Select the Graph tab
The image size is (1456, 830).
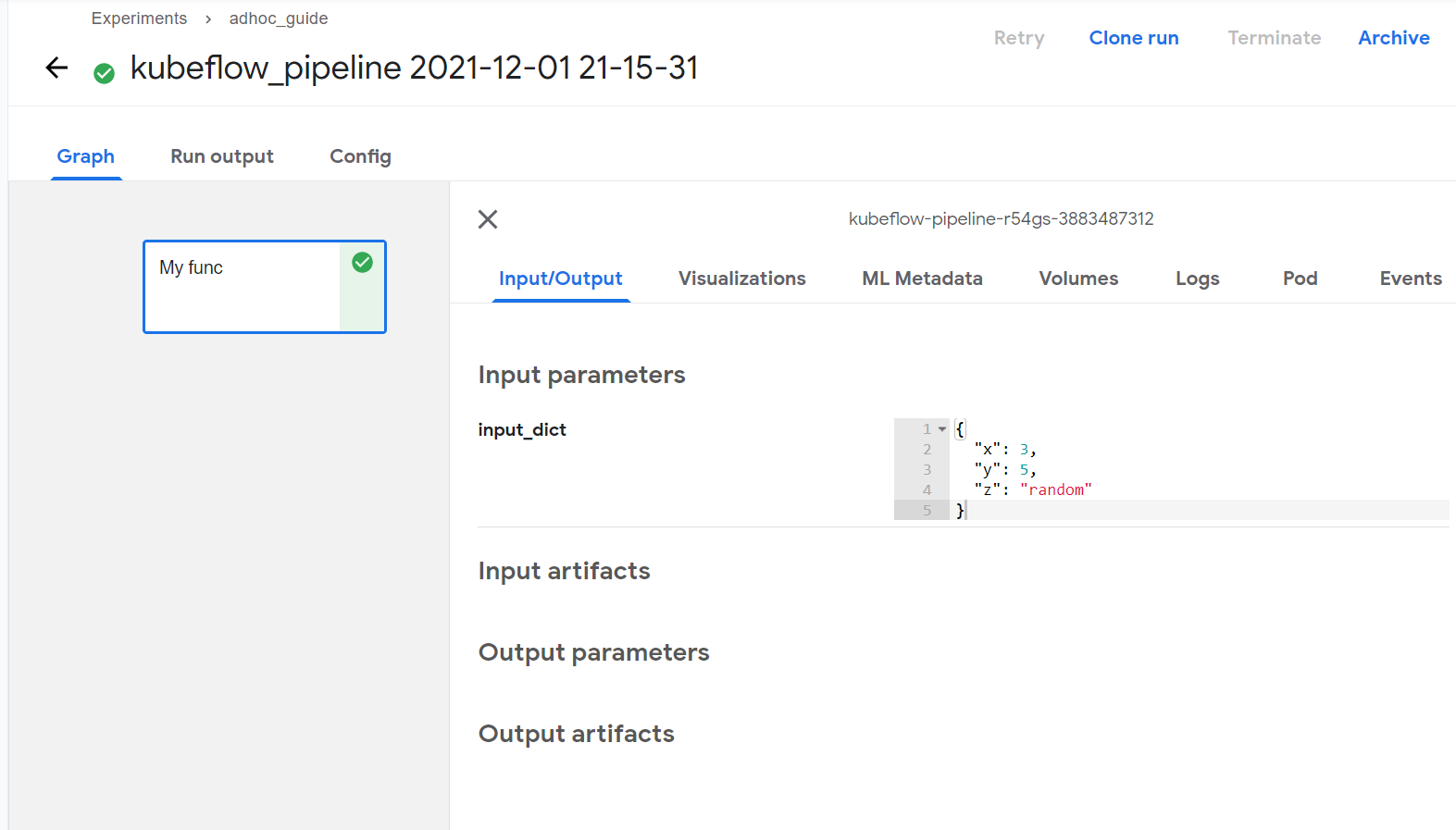[86, 156]
